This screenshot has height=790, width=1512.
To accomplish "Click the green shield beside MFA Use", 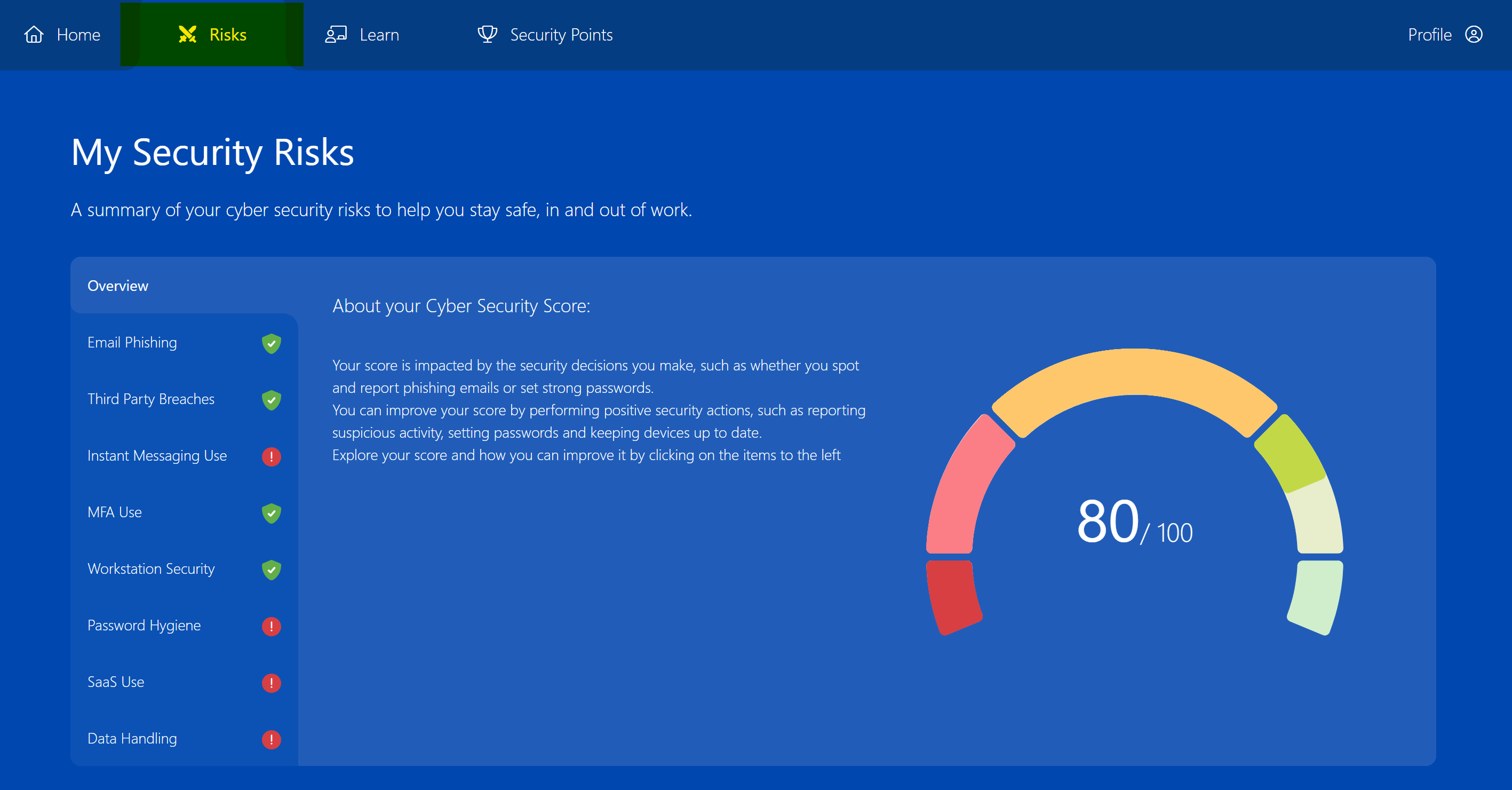I will click(x=271, y=513).
